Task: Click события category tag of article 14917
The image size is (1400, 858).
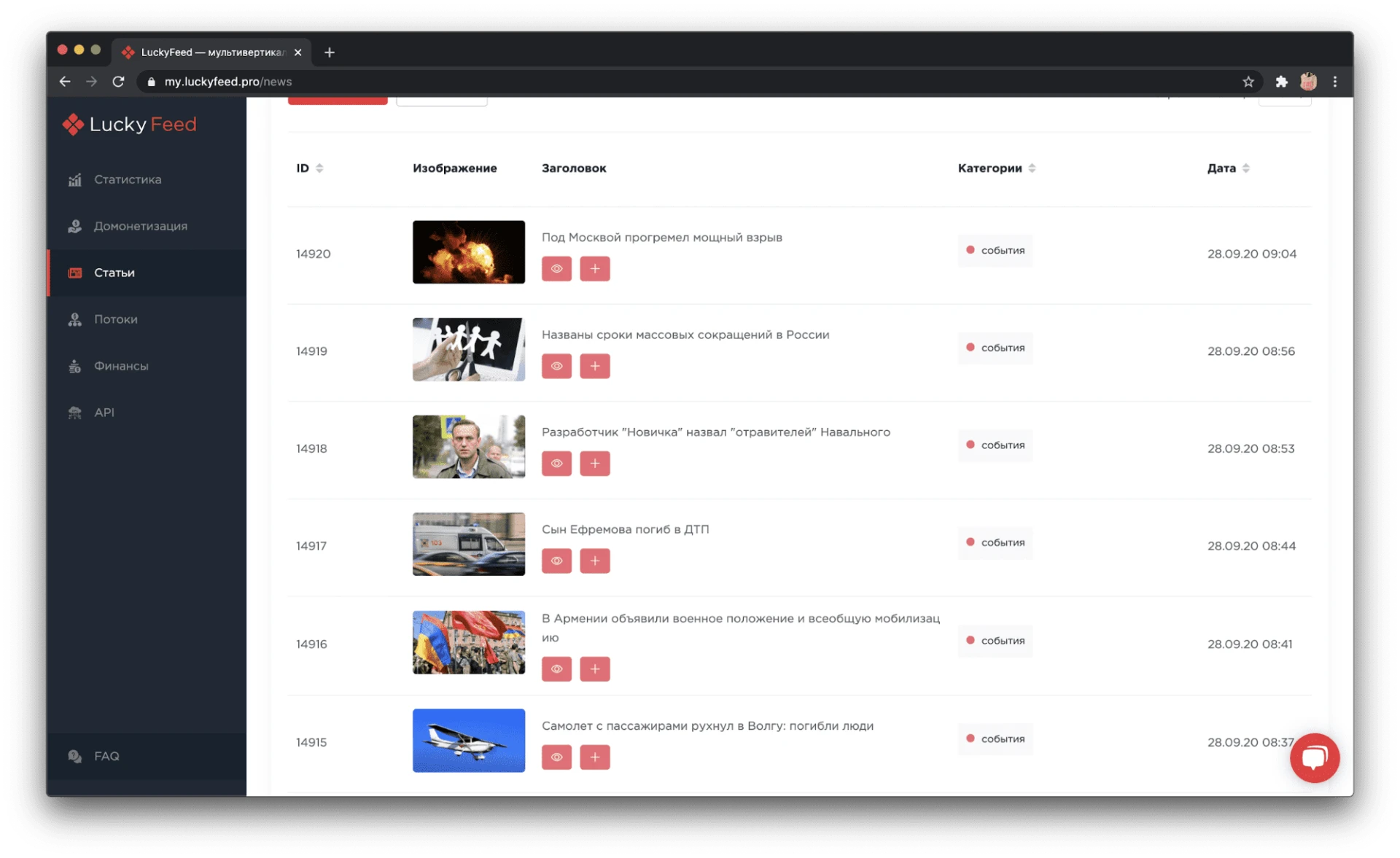Action: click(x=995, y=543)
